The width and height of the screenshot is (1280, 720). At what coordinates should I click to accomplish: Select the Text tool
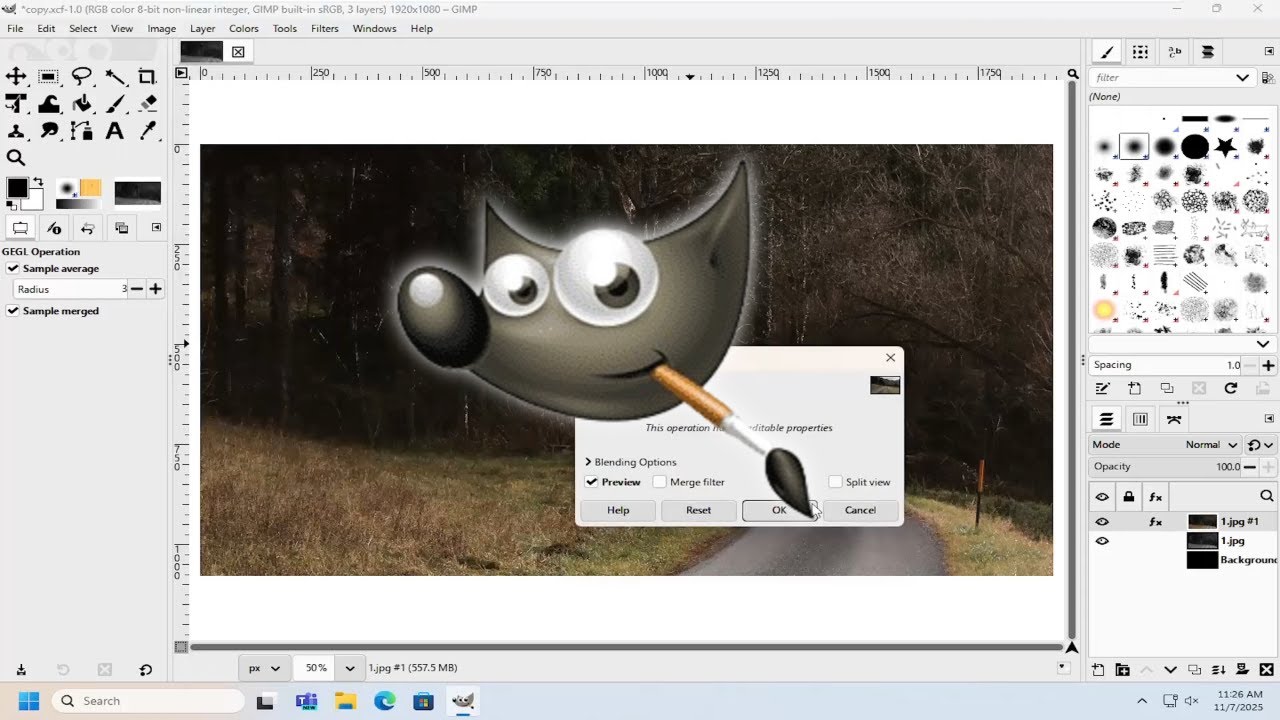tap(115, 130)
